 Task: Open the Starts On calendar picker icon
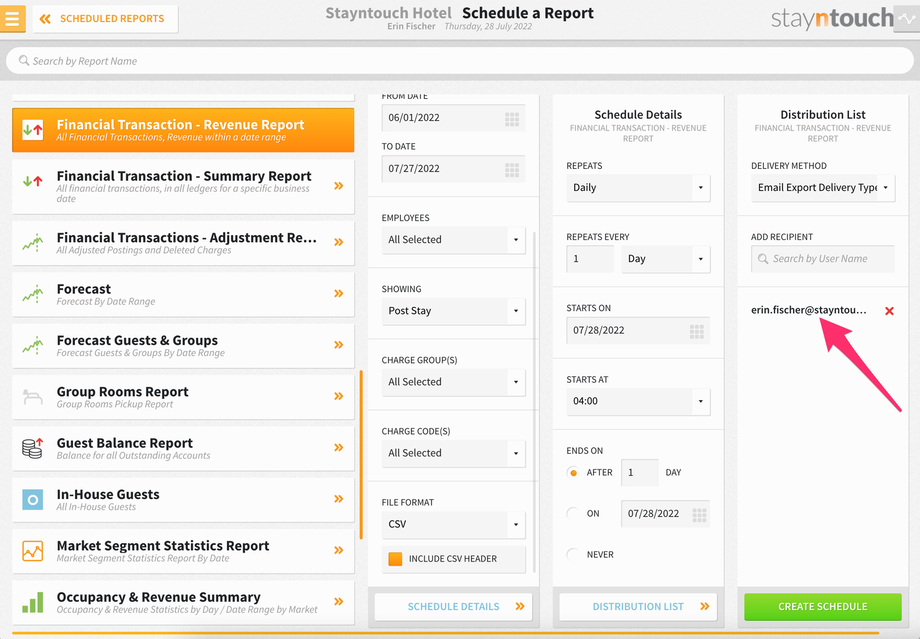click(696, 332)
